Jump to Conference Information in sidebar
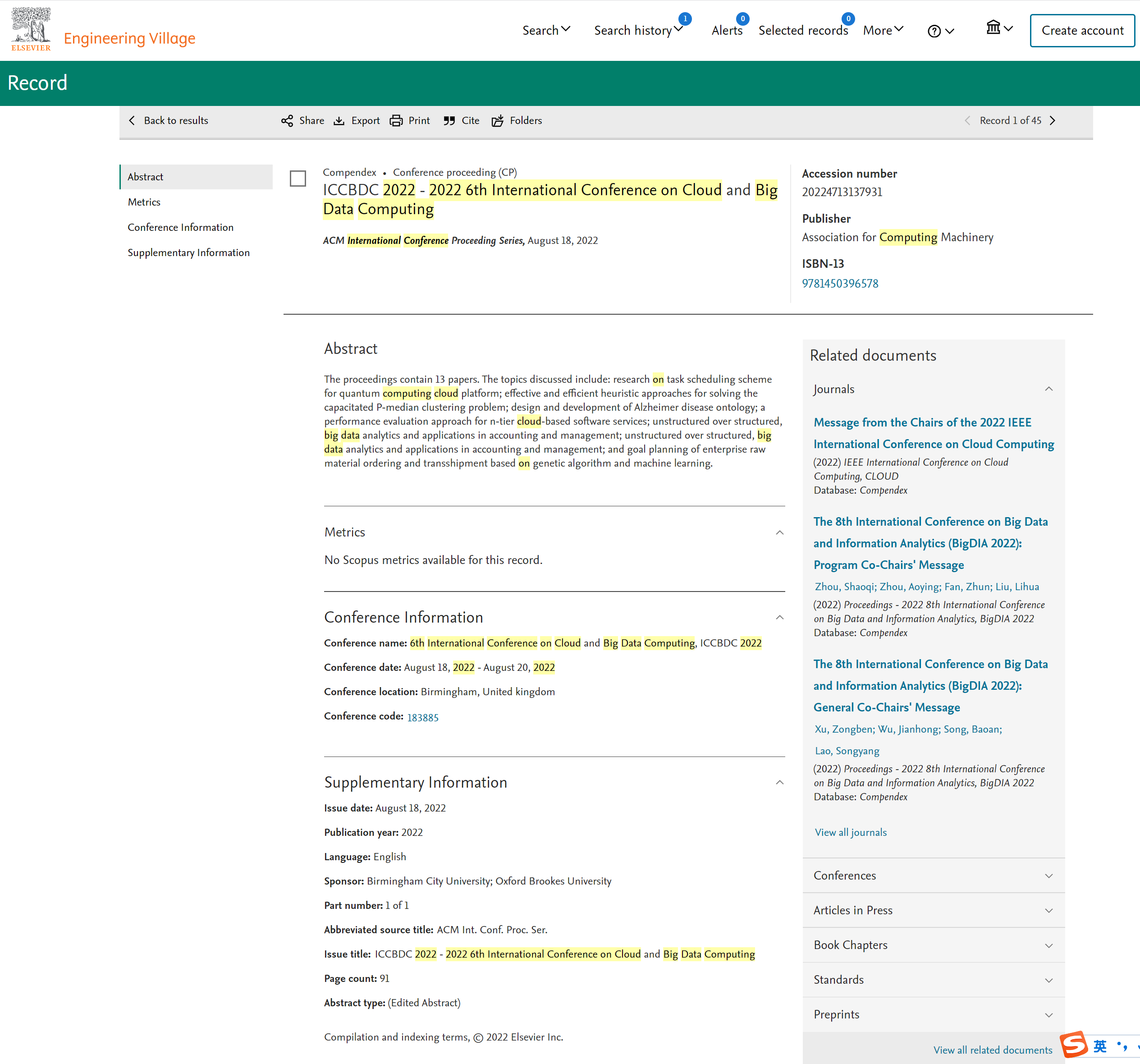This screenshot has height=1064, width=1140. pos(181,227)
